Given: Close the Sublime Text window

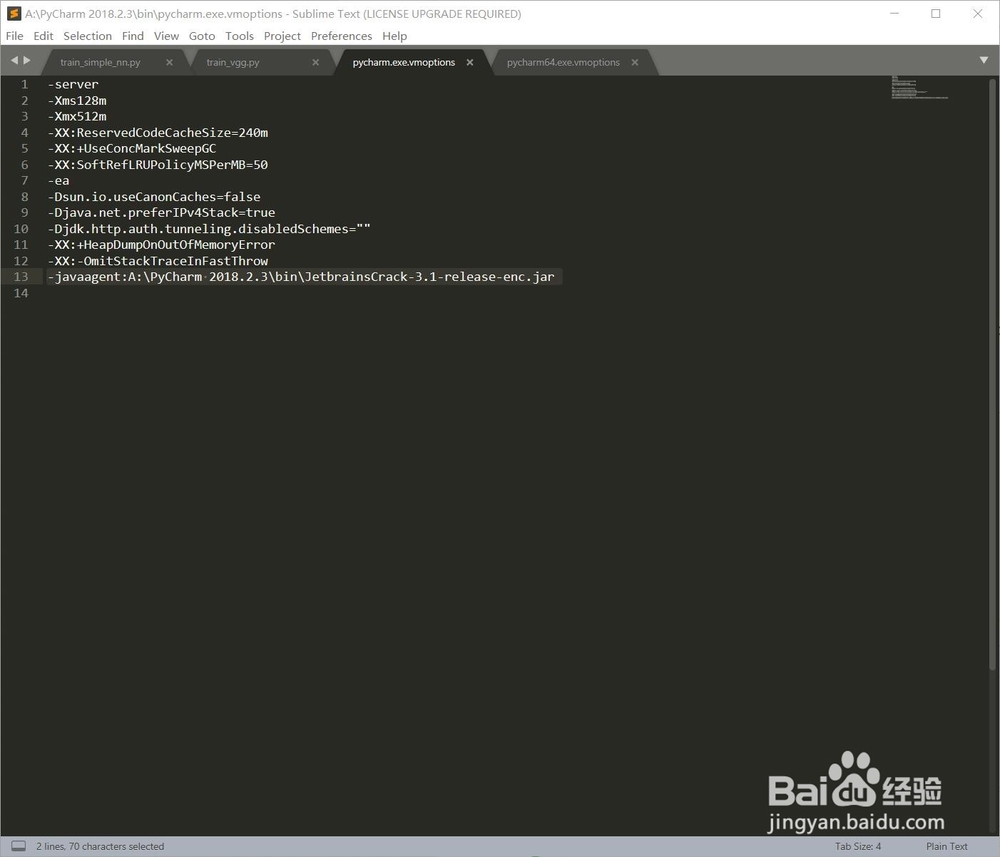Looking at the screenshot, I should pos(977,13).
